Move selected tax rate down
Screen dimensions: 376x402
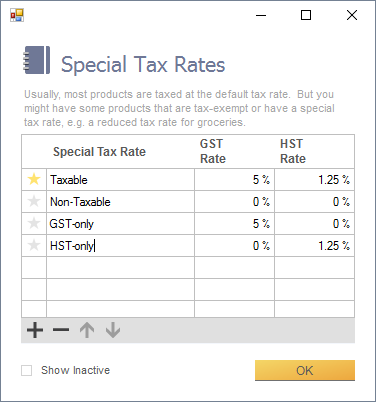pos(113,330)
